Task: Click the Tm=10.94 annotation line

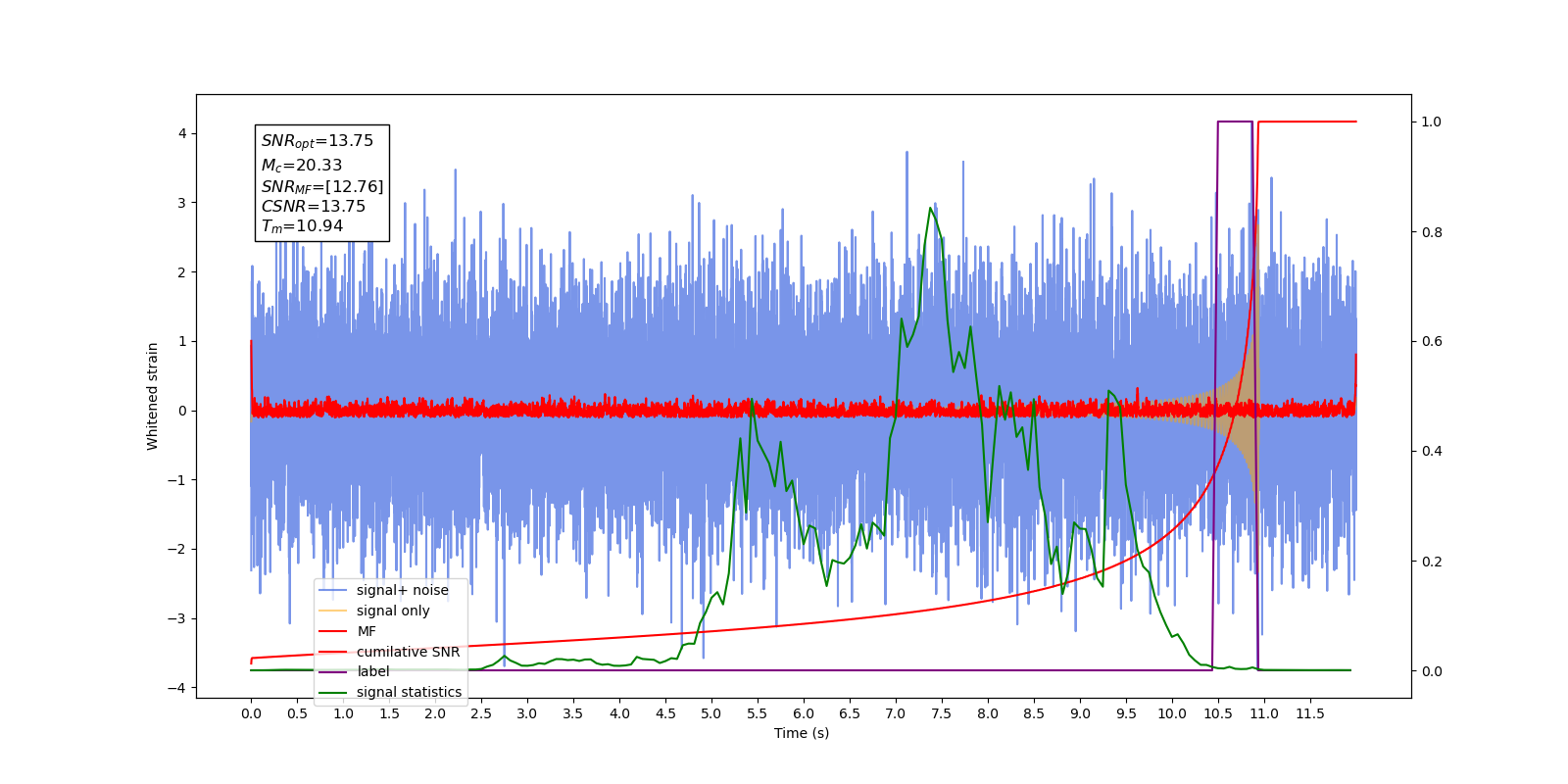Action: [302, 226]
